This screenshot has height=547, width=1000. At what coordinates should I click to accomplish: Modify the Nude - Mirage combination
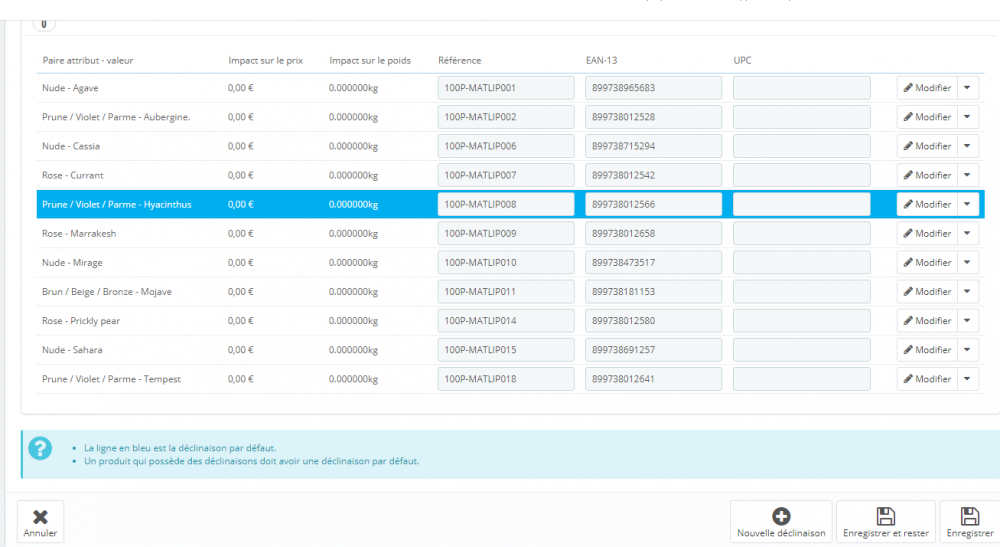tap(927, 263)
